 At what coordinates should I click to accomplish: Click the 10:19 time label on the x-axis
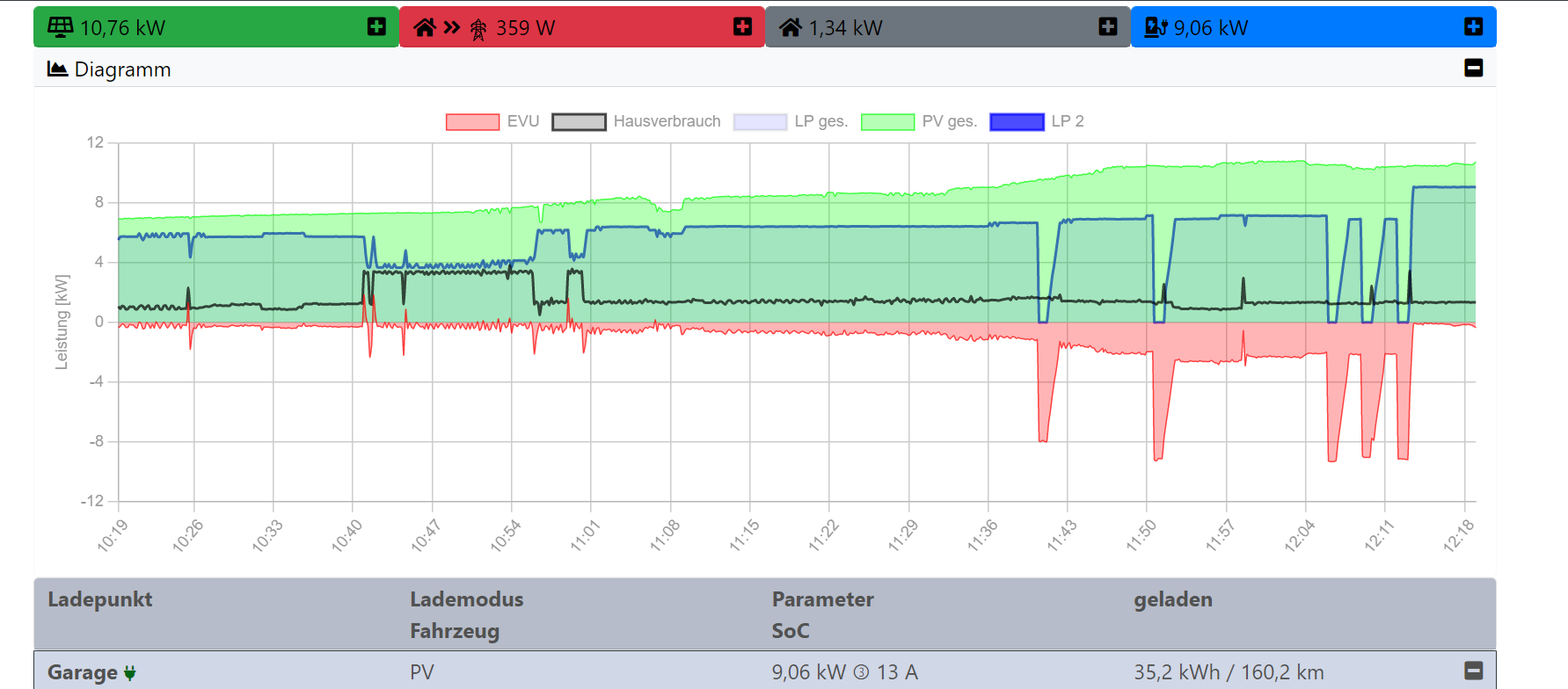[113, 535]
